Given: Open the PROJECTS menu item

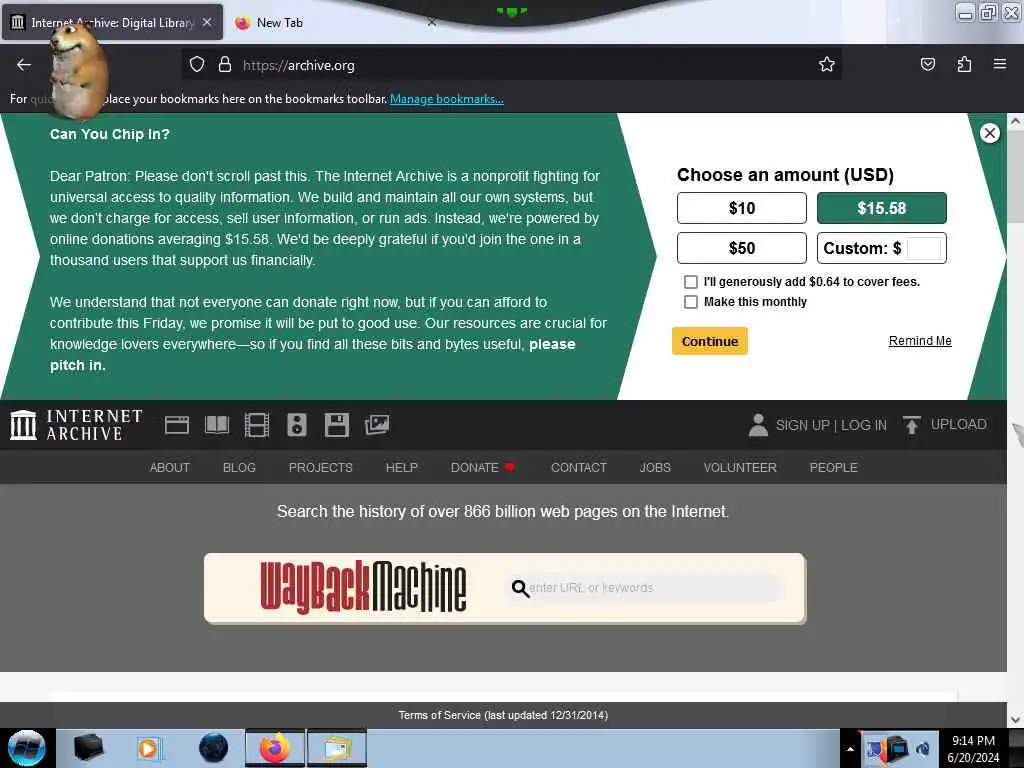Looking at the screenshot, I should pos(321,468).
